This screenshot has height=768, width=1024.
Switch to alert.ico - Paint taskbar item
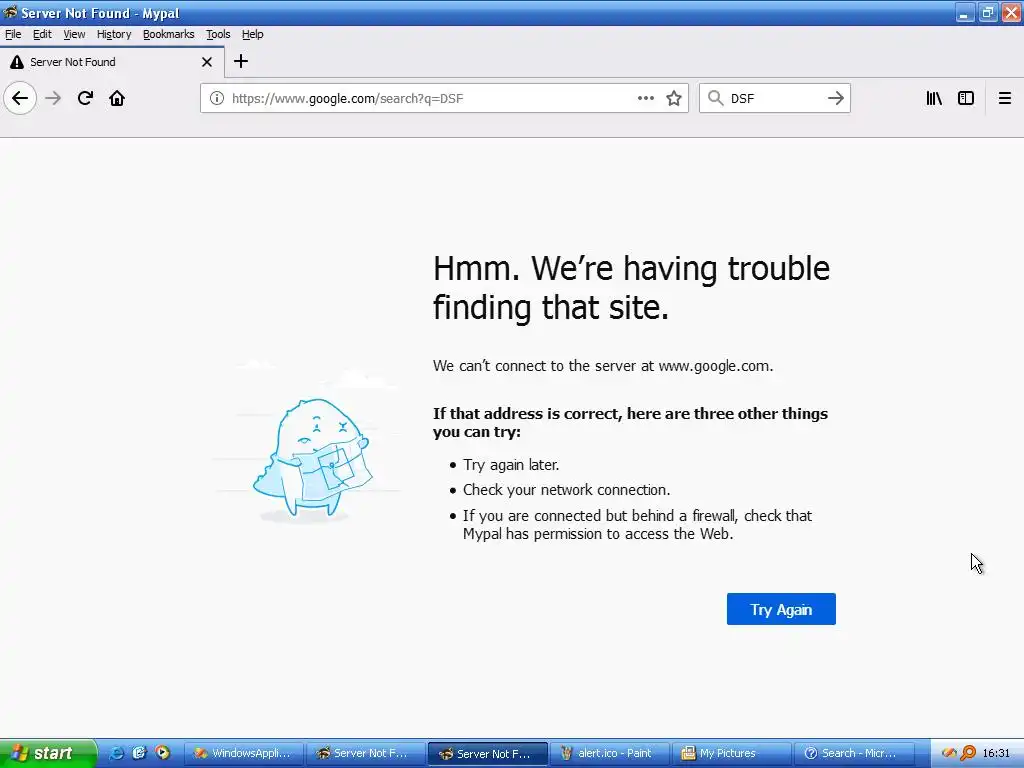611,753
